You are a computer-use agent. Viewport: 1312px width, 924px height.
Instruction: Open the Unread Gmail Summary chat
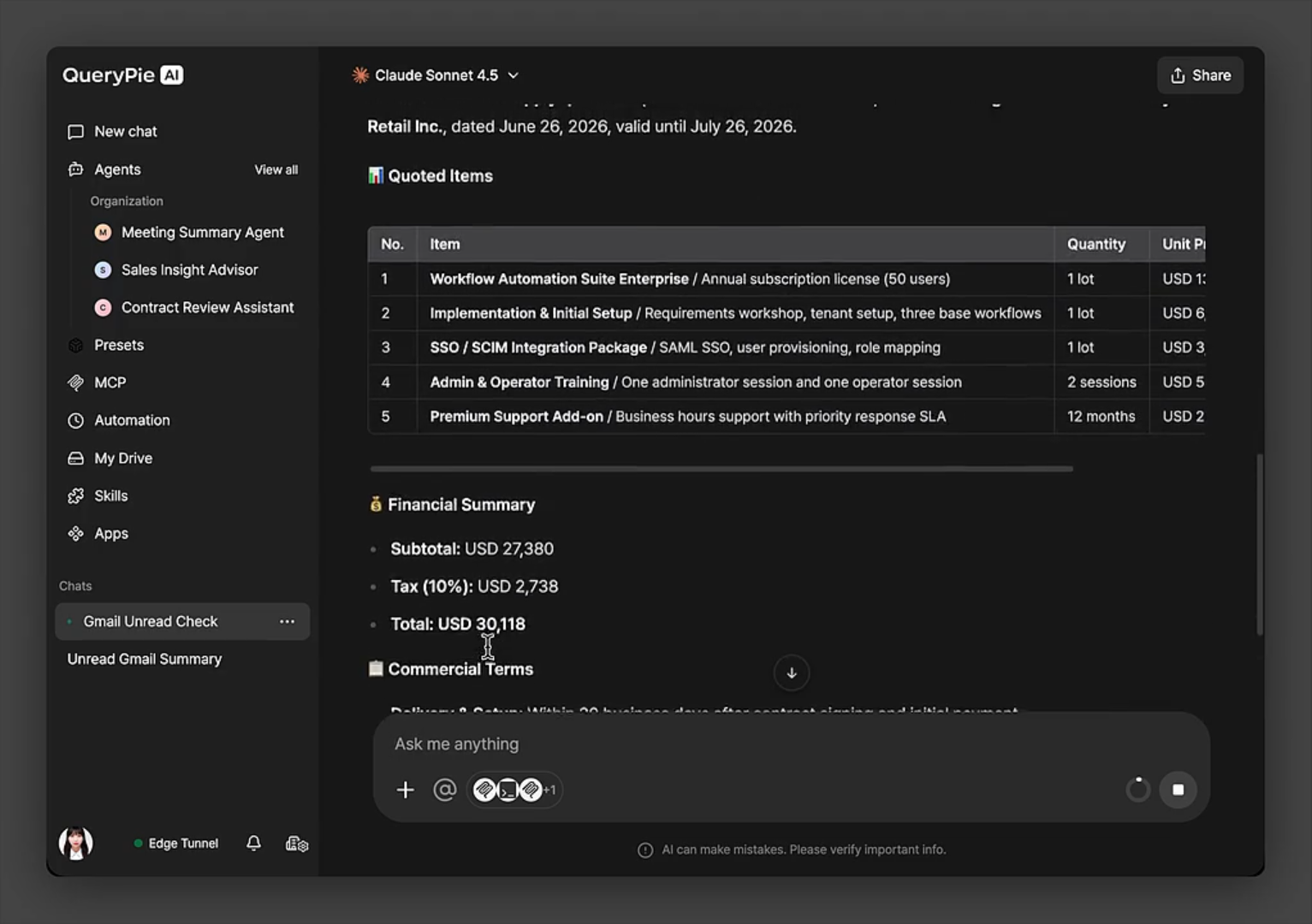click(x=145, y=659)
